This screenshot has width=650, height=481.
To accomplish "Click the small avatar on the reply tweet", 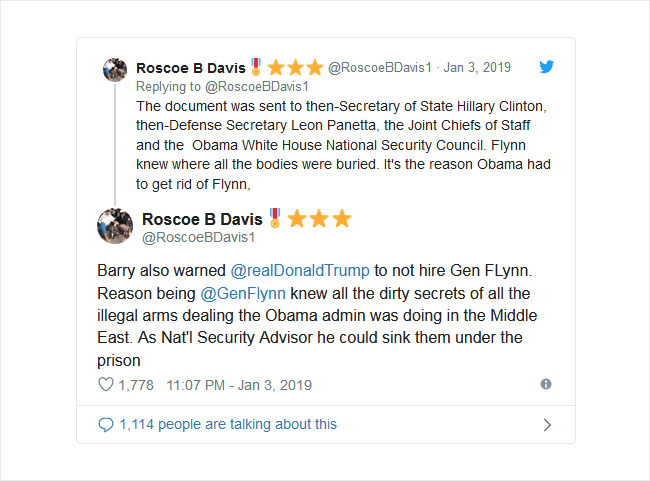I will click(115, 69).
